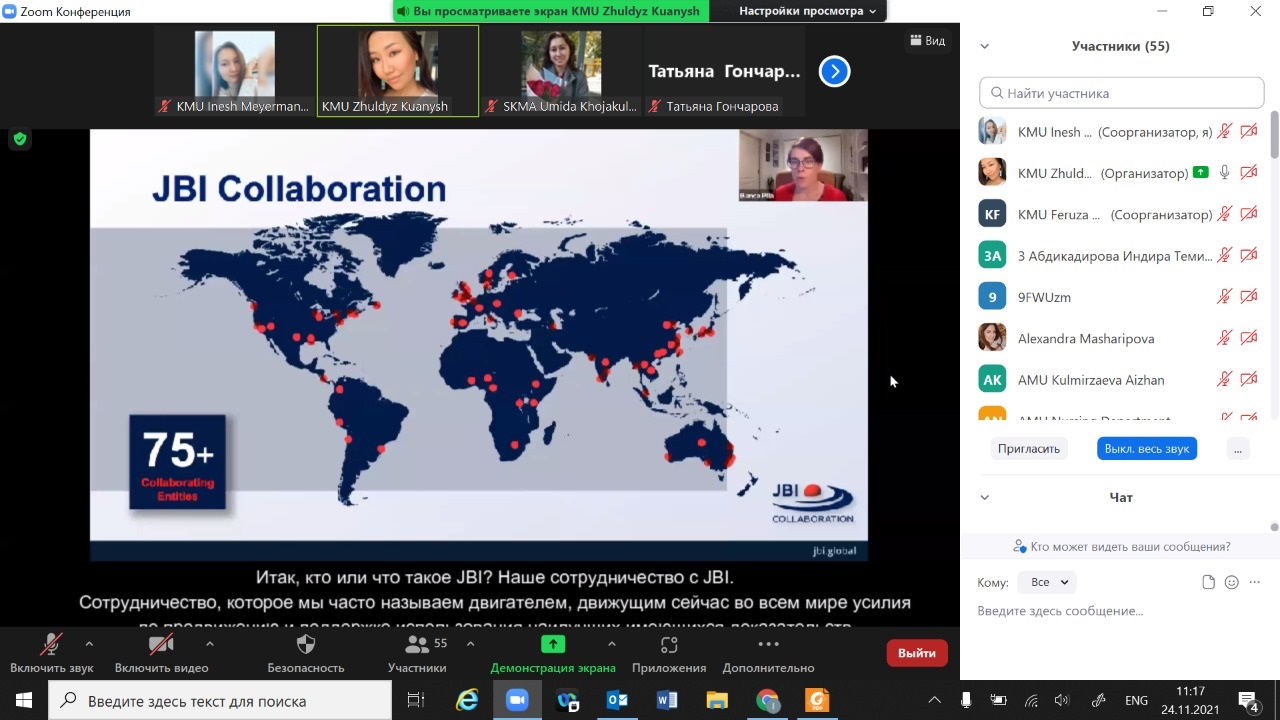Screen dimensions: 1280x720
Task: Click the Выкл. весь звук button
Action: (x=1146, y=449)
